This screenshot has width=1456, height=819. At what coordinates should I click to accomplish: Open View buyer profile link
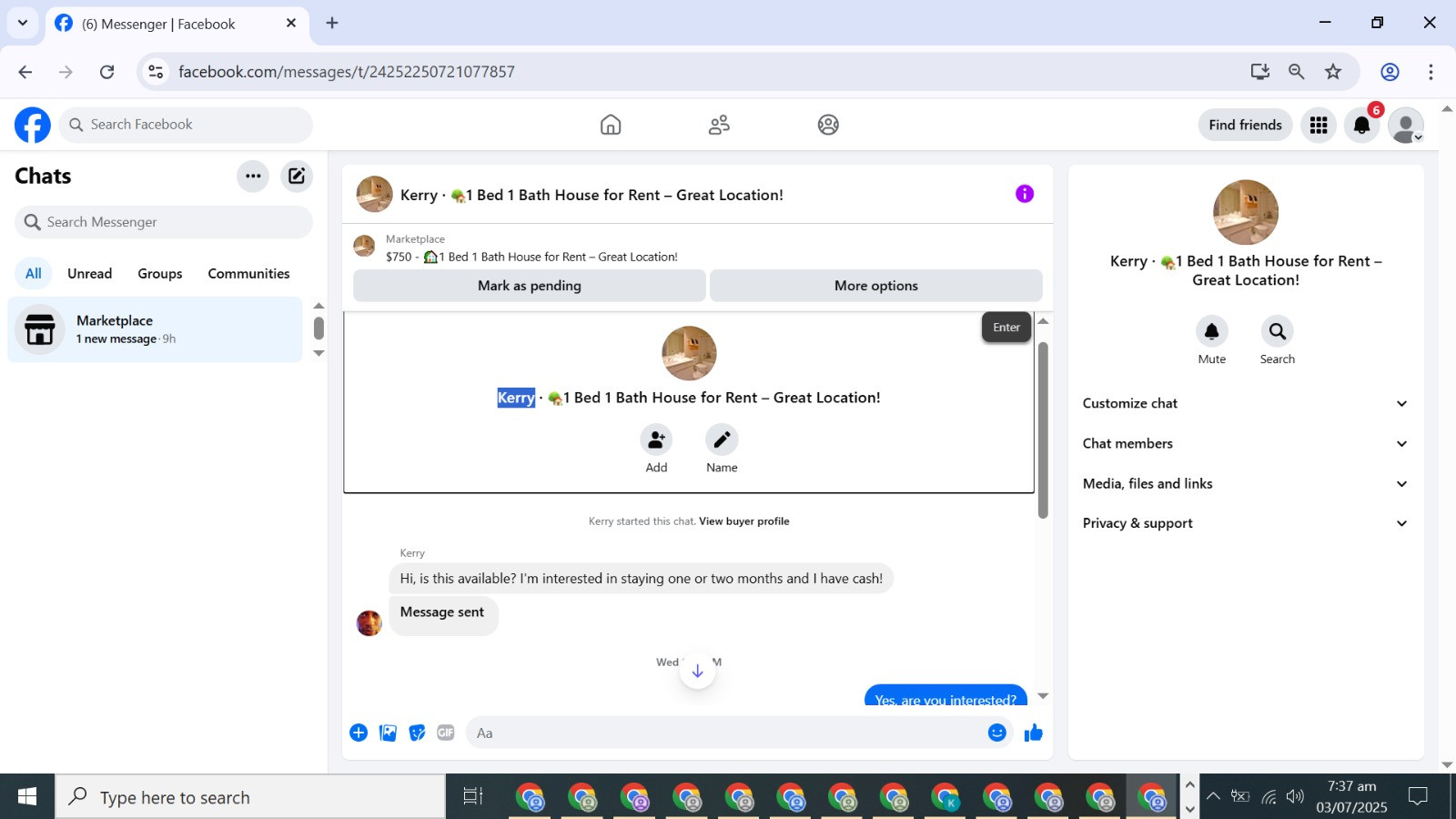click(x=743, y=521)
